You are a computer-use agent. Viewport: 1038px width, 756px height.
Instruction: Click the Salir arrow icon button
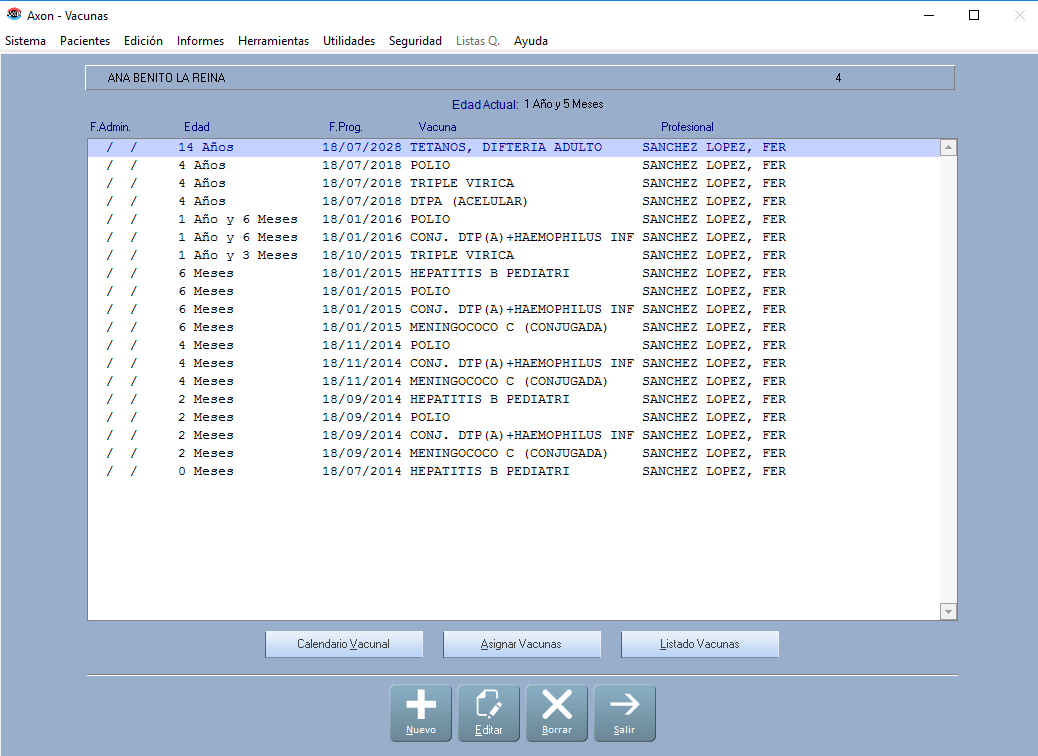[624, 712]
